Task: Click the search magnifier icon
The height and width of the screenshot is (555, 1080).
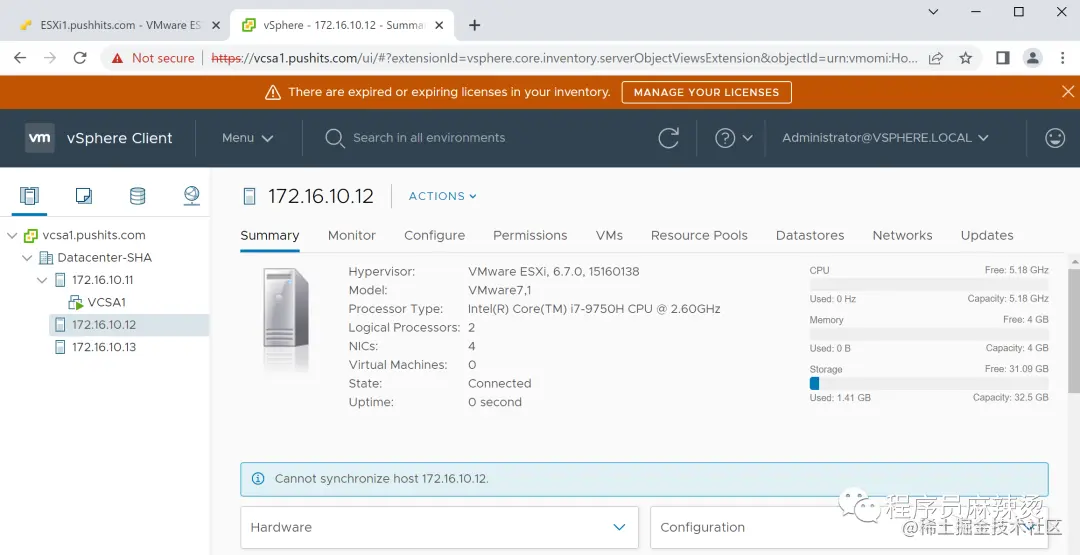Action: [x=335, y=138]
